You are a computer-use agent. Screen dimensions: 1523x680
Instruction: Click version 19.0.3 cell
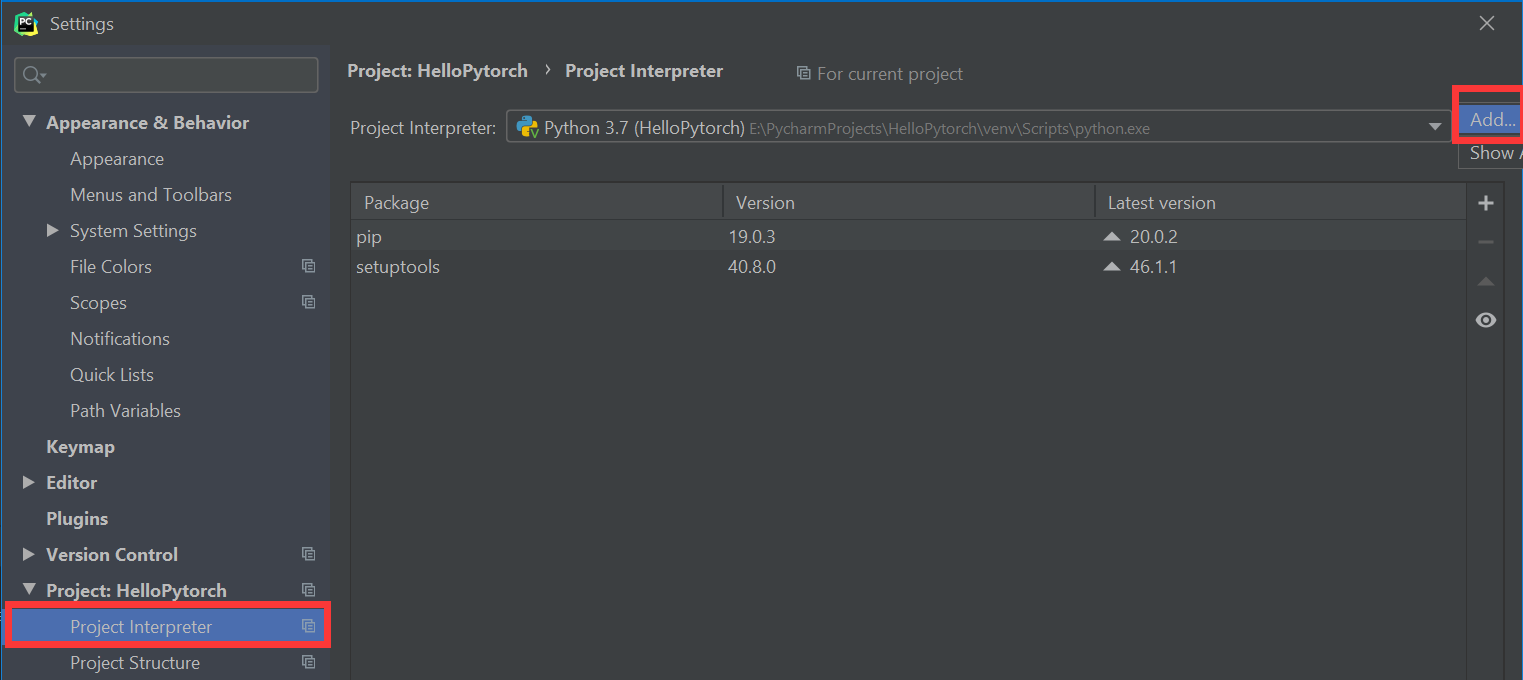752,237
